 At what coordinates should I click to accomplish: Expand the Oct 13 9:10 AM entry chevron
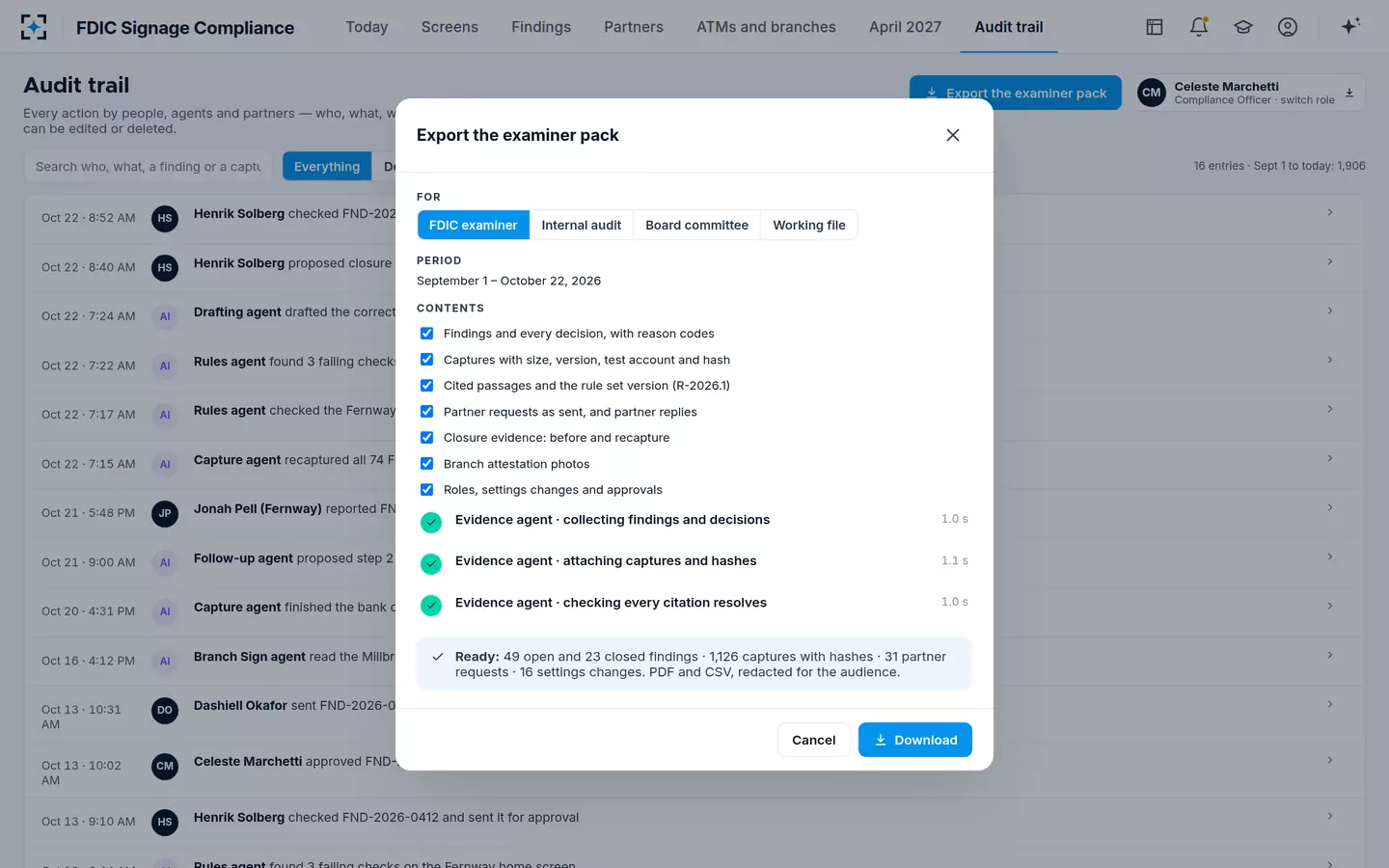(x=1330, y=816)
